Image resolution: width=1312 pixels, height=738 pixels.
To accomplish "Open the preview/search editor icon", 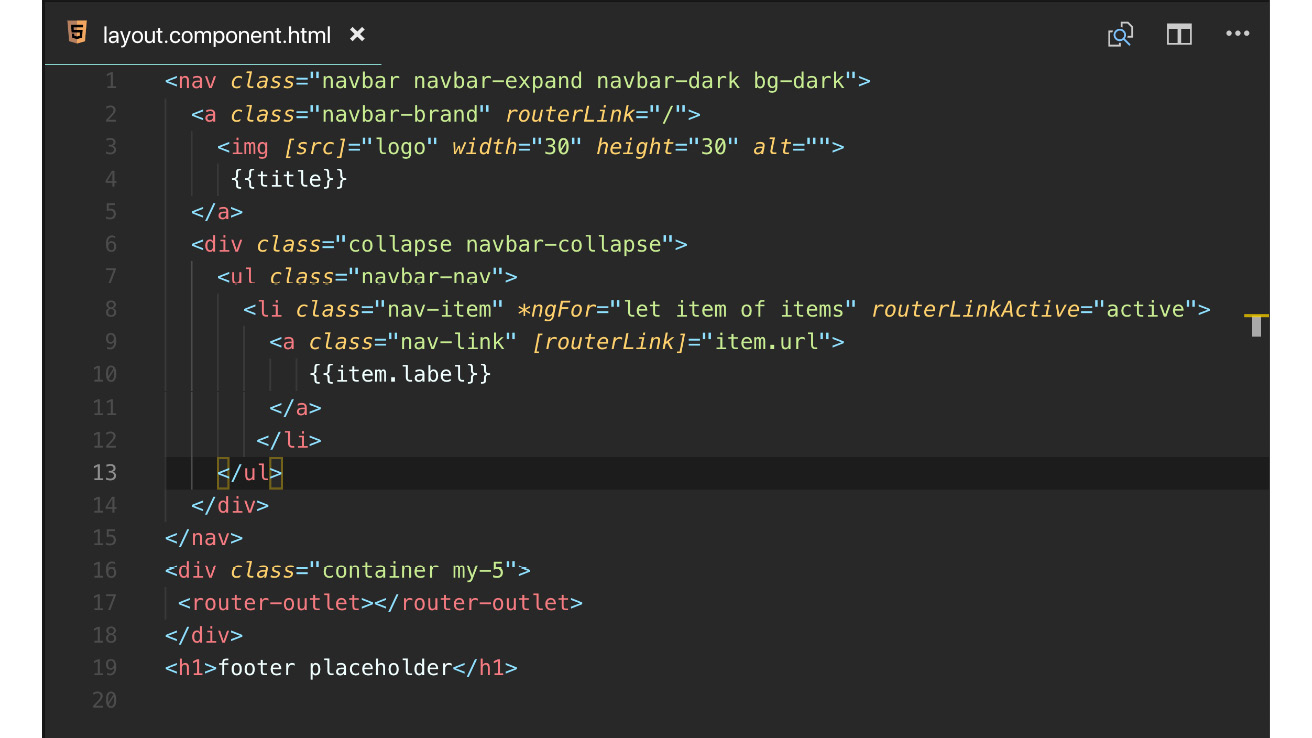I will [x=1121, y=35].
